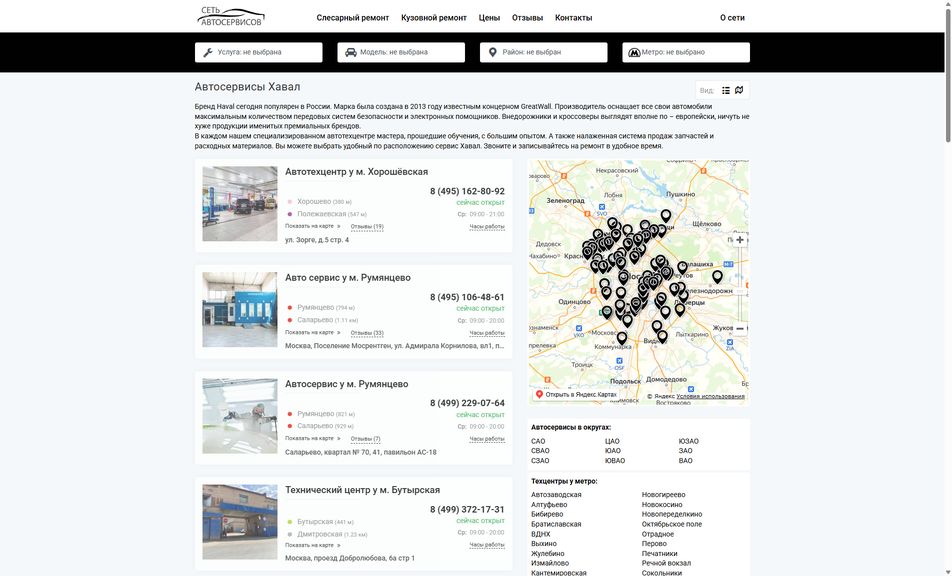Image resolution: width=952 pixels, height=576 pixels.
Task: Open Слесарный ремонт menu
Action: [353, 18]
